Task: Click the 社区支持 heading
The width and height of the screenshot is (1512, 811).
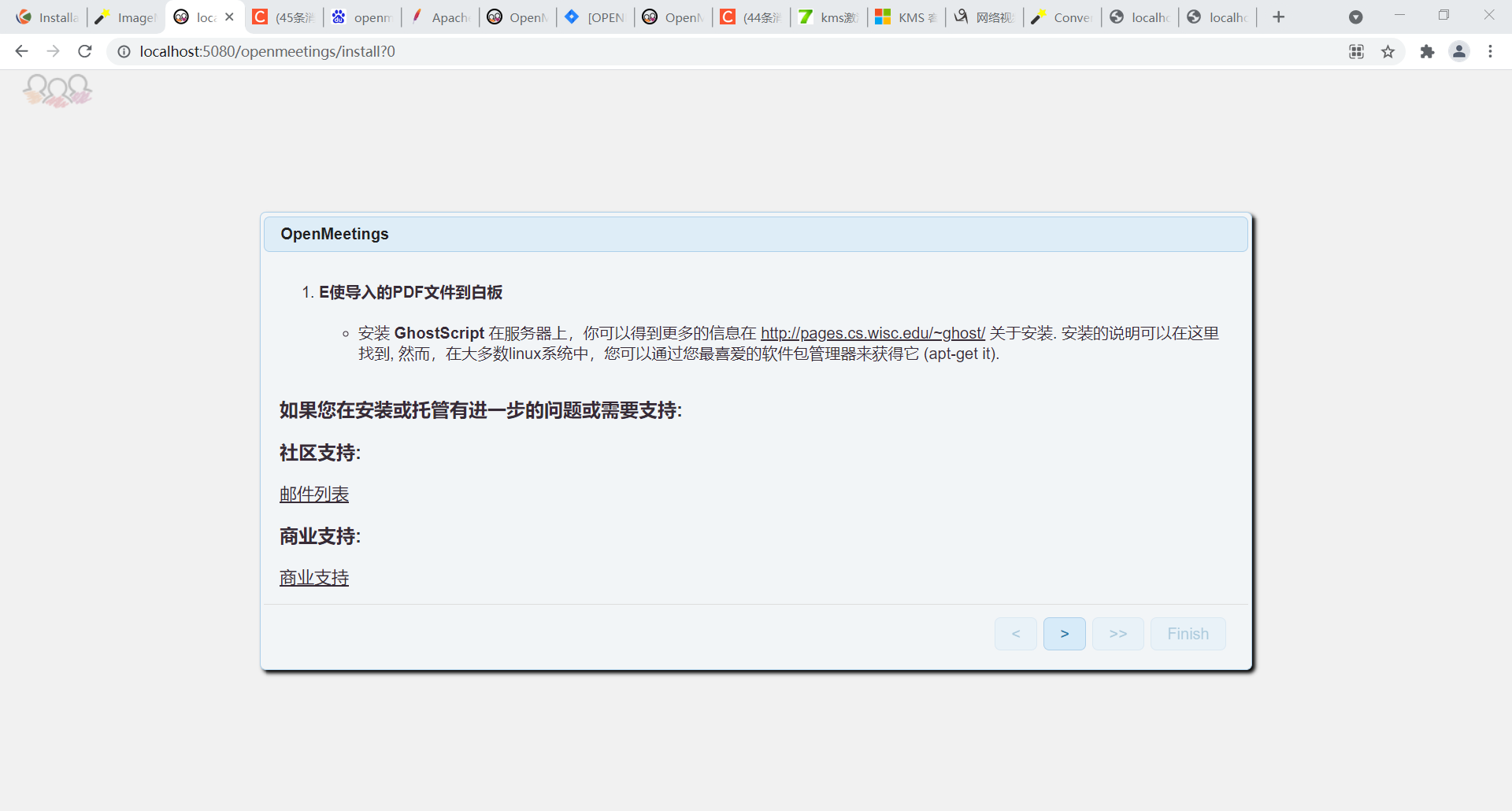Action: click(x=320, y=453)
